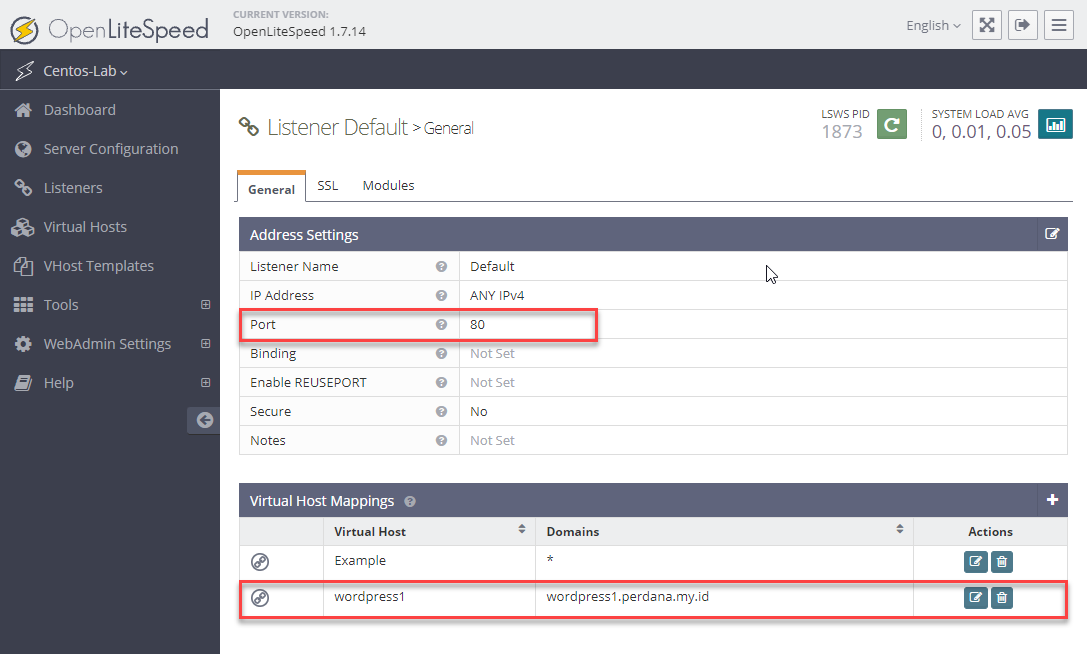The image size is (1087, 654).
Task: Click LSWS PID value 1873
Action: (842, 132)
